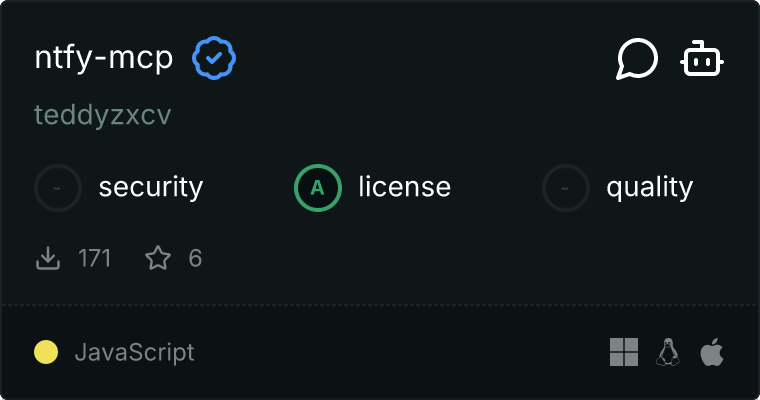
Task: Open the chat bubble icon
Action: [637, 60]
